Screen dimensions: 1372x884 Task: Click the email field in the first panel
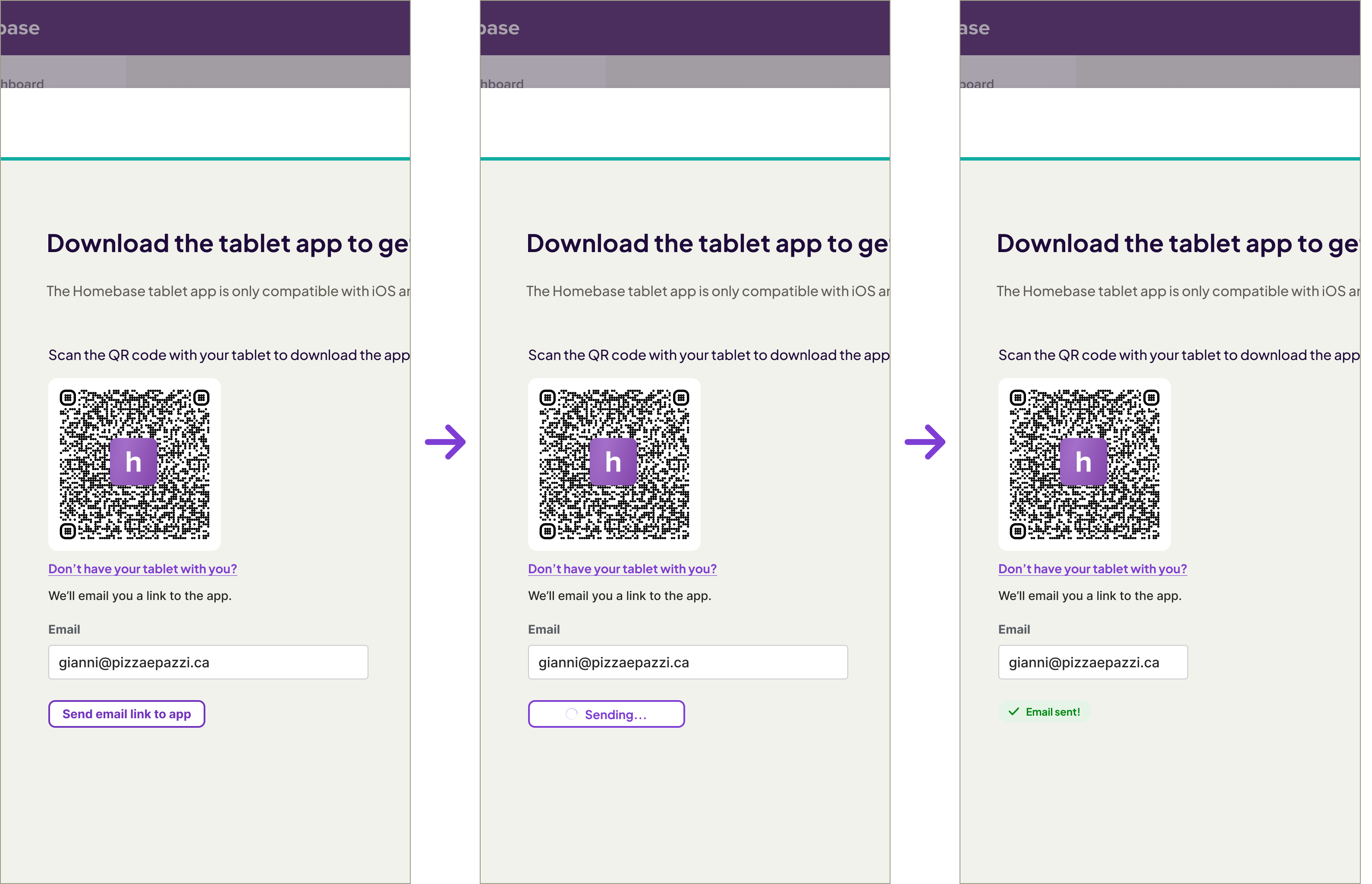point(208,663)
